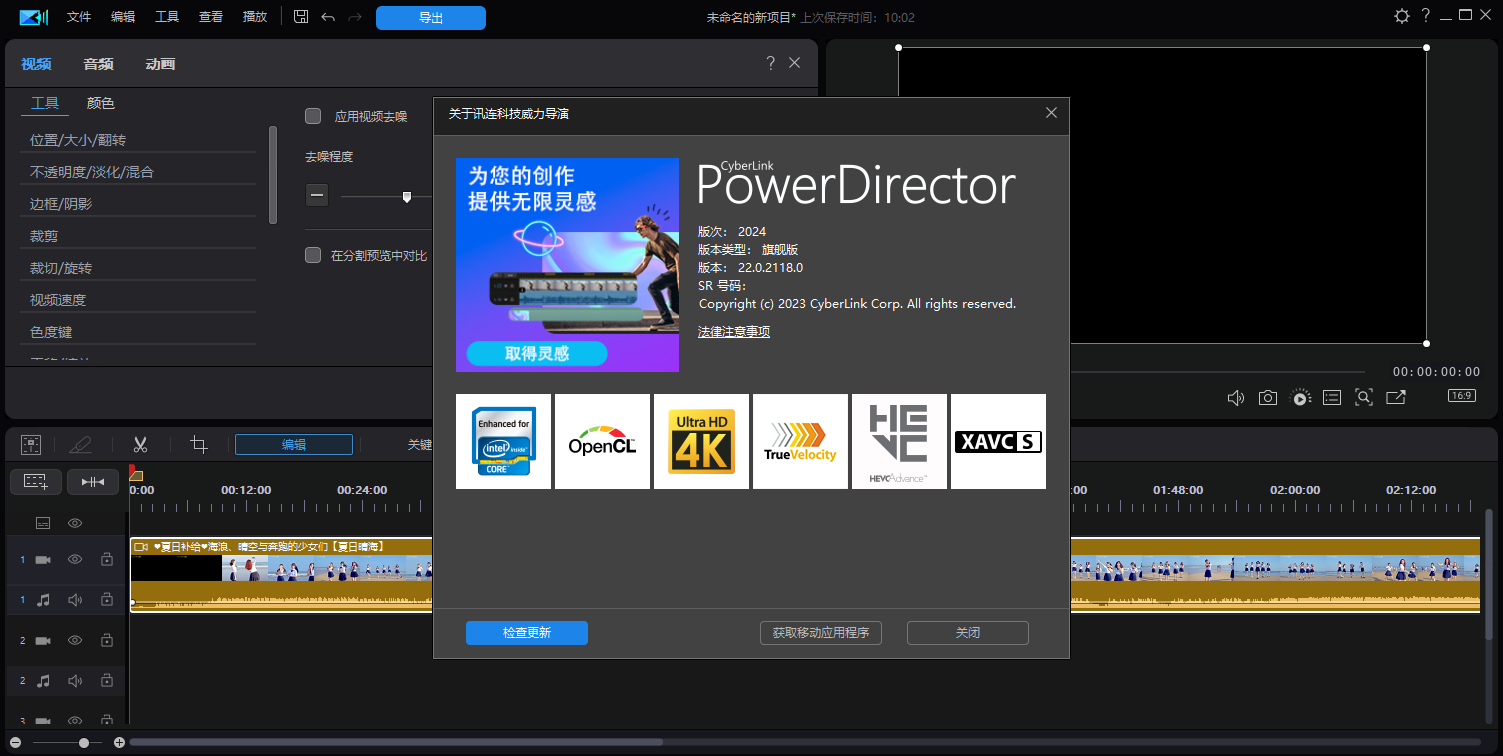Fit the timeline with the snap arrows button
1503x756 pixels.
[x=93, y=482]
